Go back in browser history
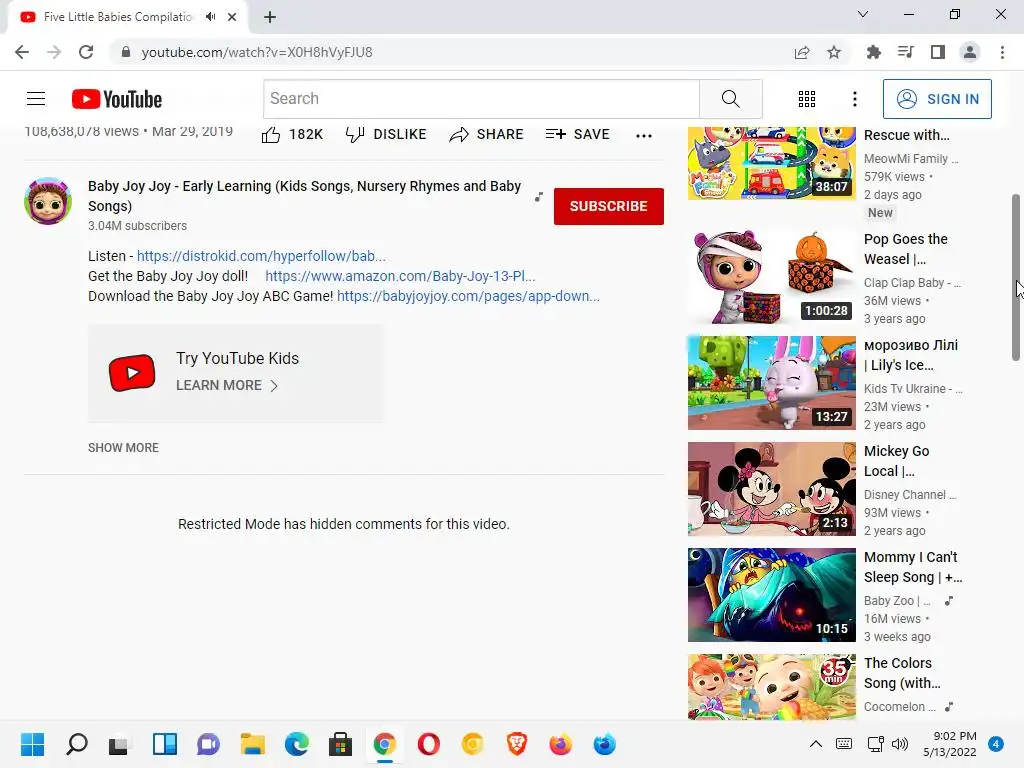Screen dimensions: 1024x768 point(22,52)
